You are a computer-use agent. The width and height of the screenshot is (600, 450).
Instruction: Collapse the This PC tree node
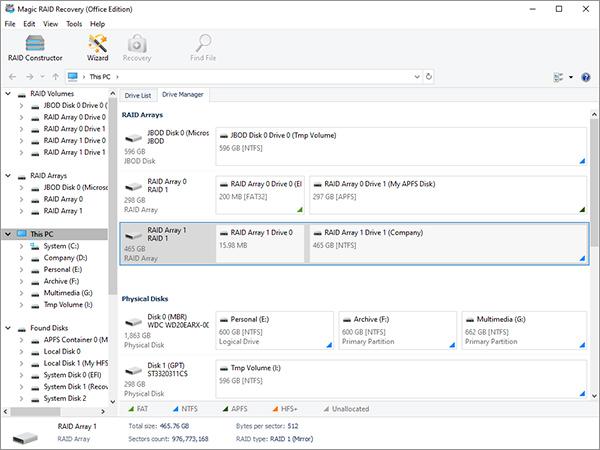[8, 234]
